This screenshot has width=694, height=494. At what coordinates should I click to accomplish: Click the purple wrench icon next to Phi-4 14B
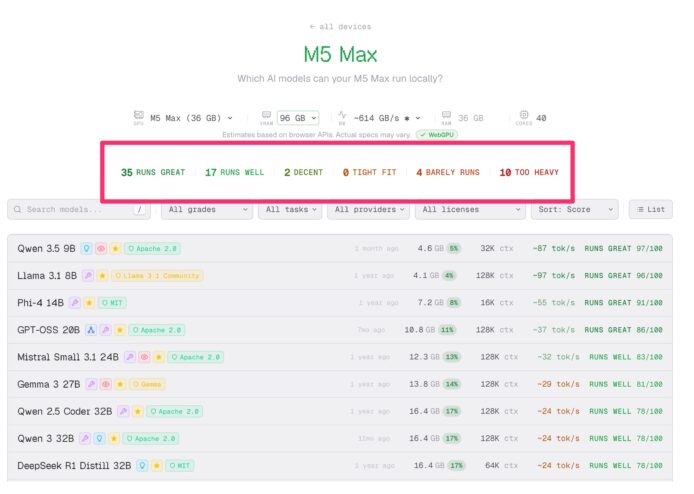coord(75,303)
